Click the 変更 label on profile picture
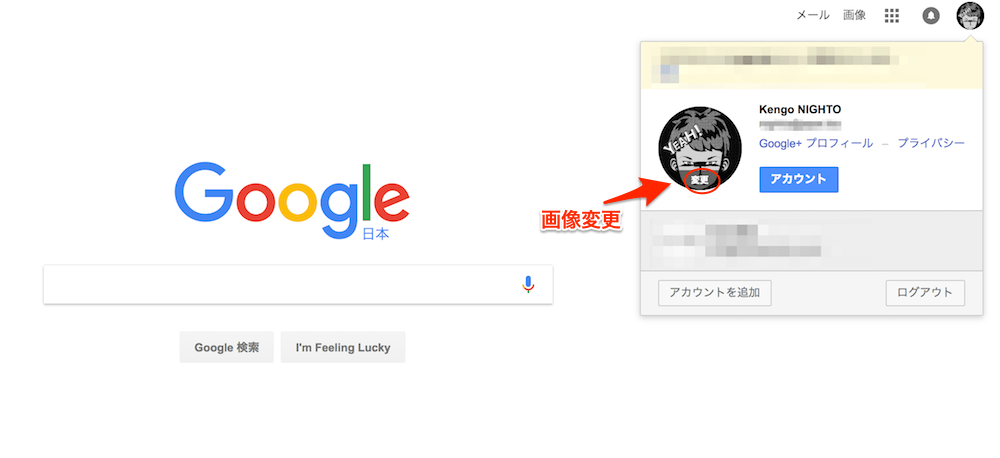 (700, 181)
